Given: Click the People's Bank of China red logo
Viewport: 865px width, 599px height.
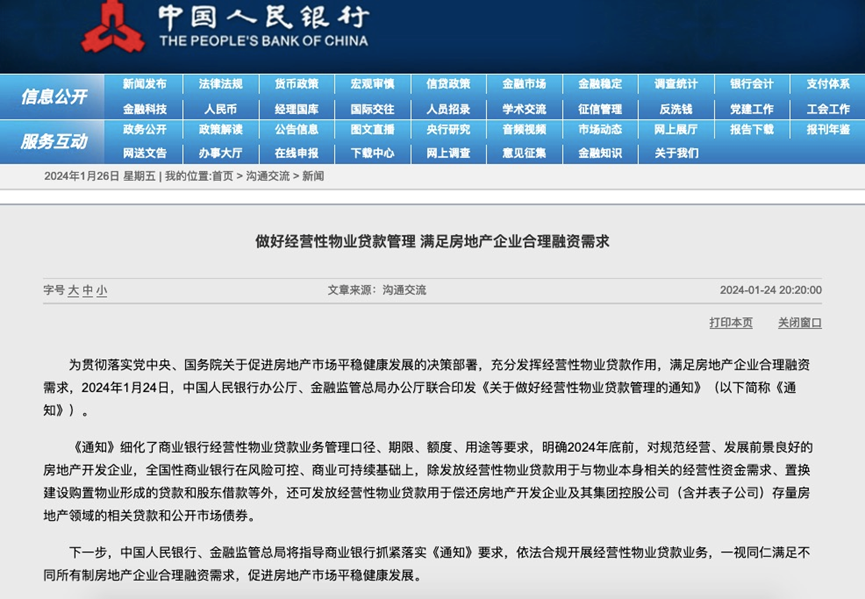Looking at the screenshot, I should click(x=113, y=28).
